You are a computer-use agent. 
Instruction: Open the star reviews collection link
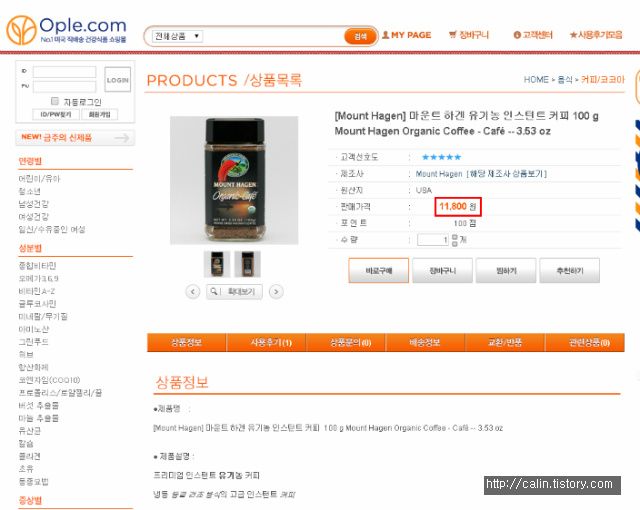point(596,35)
